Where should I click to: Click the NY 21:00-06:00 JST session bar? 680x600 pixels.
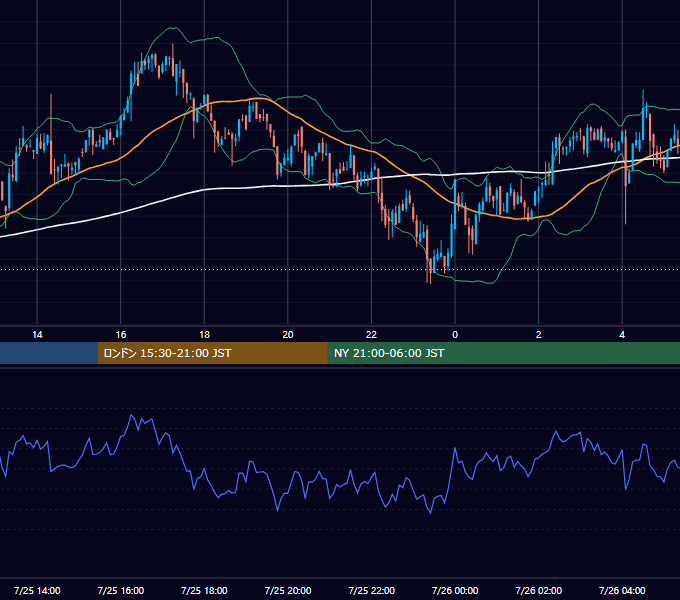coord(503,353)
